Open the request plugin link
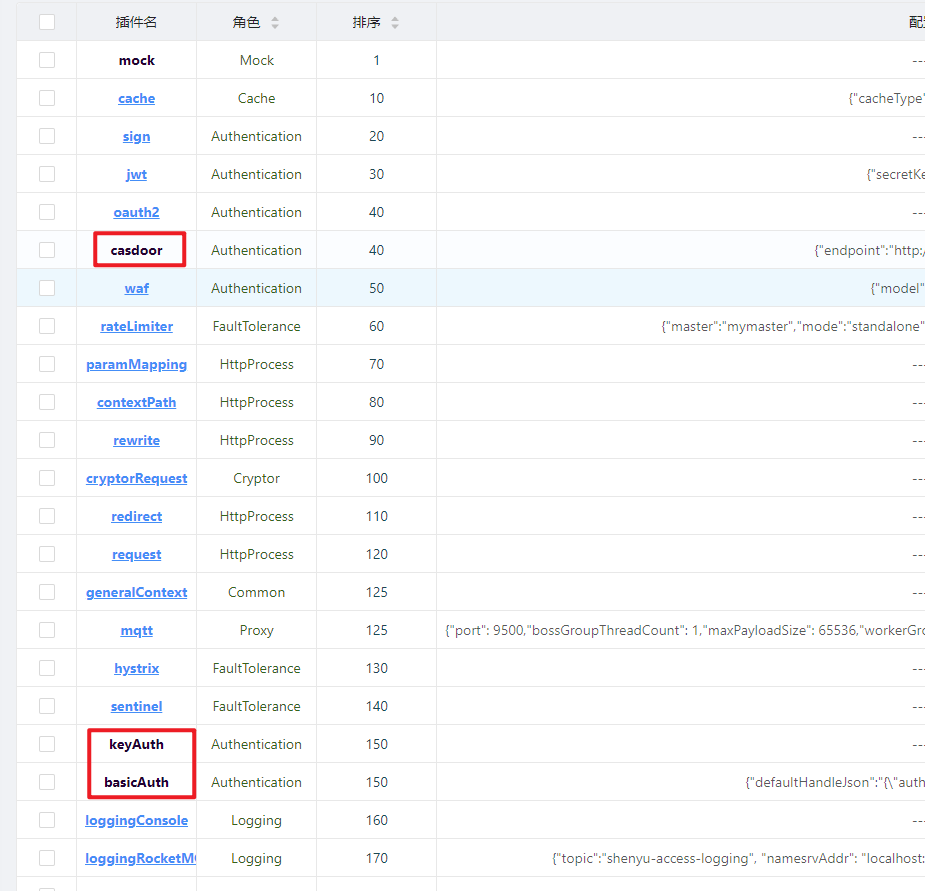925x891 pixels. [x=136, y=555]
